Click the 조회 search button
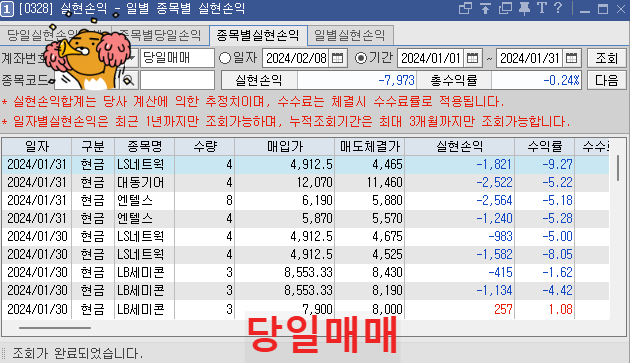This screenshot has height=363, width=630. tap(606, 58)
